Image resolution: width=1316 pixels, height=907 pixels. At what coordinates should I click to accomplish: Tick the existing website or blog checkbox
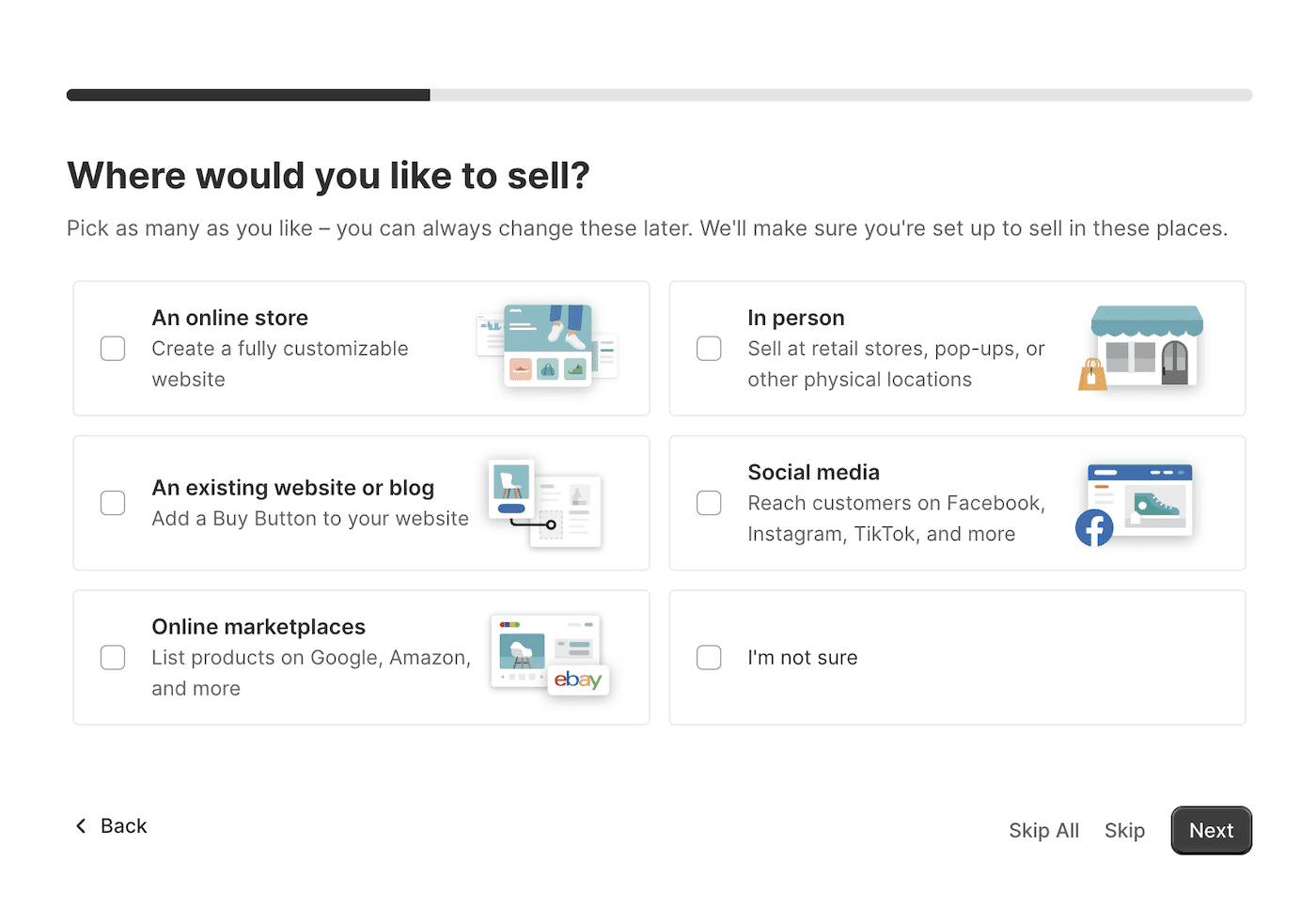pyautogui.click(x=113, y=503)
